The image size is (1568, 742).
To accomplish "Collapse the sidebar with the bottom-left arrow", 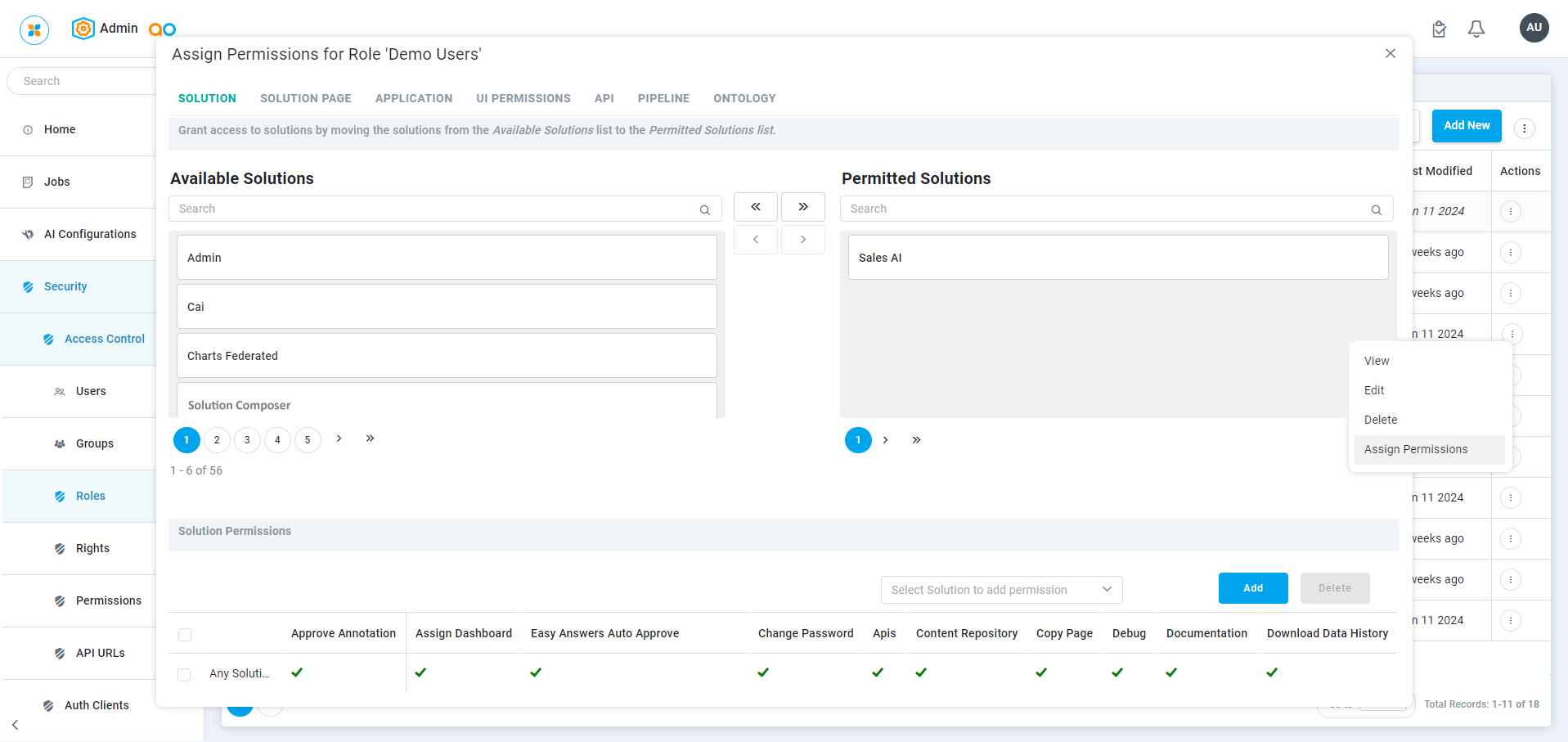I will tap(16, 725).
